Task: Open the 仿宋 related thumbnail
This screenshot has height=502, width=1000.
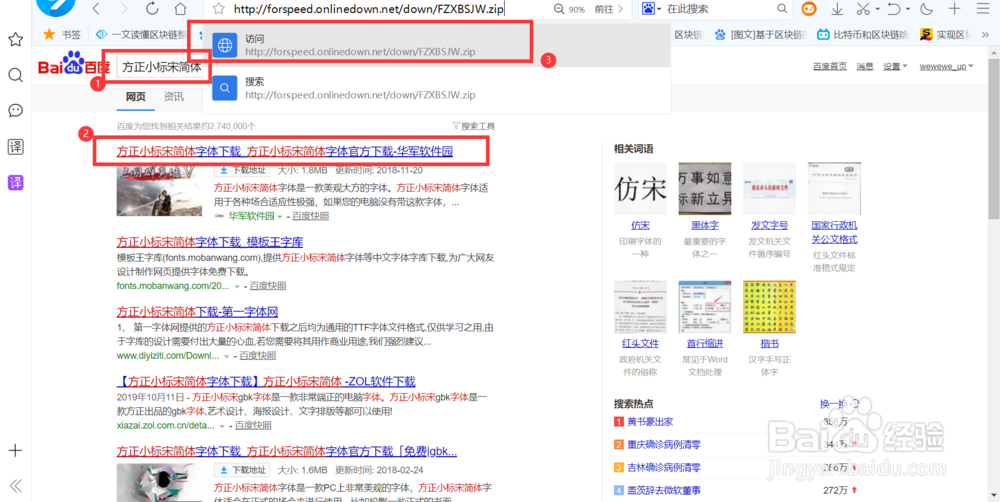Action: point(640,189)
